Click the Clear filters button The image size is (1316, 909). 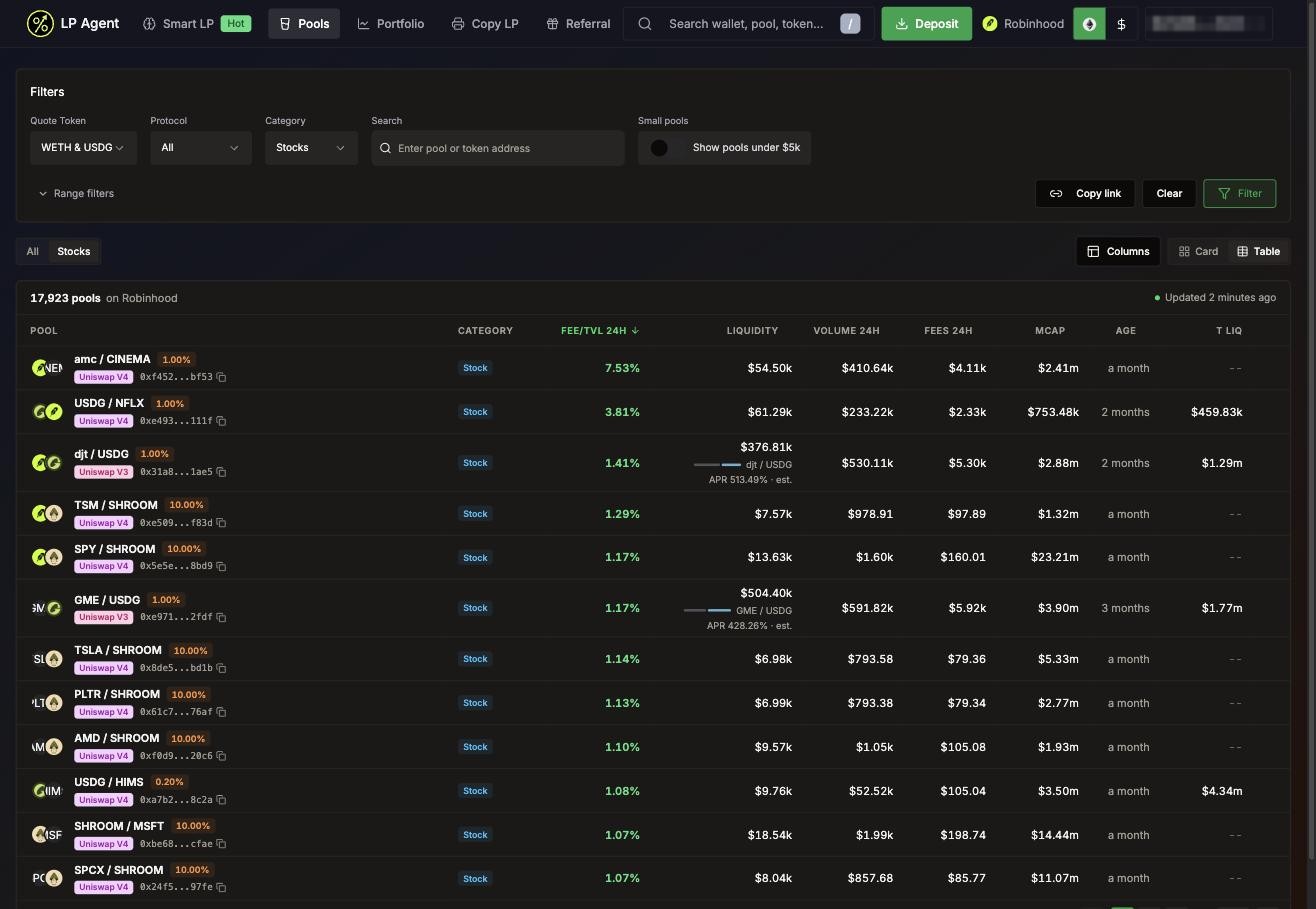(1169, 193)
